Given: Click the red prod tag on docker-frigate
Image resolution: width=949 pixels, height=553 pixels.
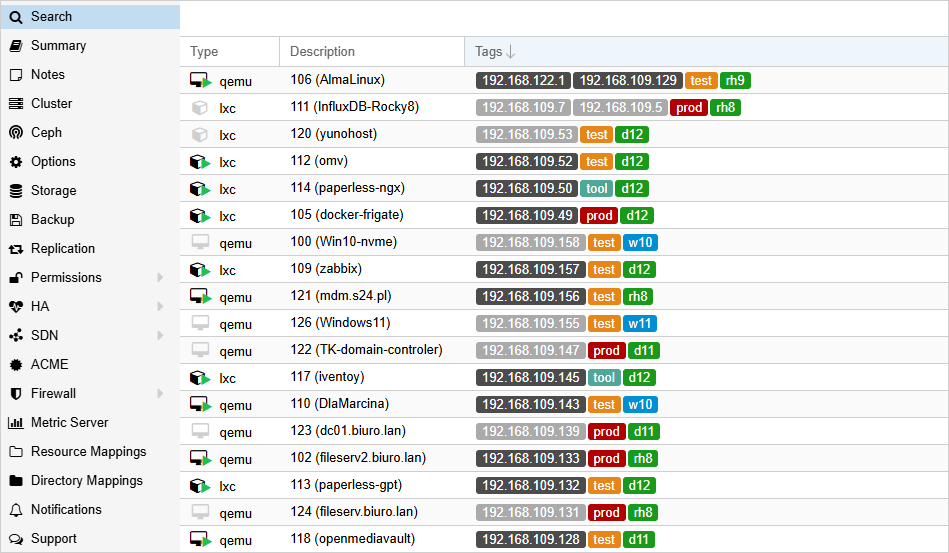Looking at the screenshot, I should [599, 216].
